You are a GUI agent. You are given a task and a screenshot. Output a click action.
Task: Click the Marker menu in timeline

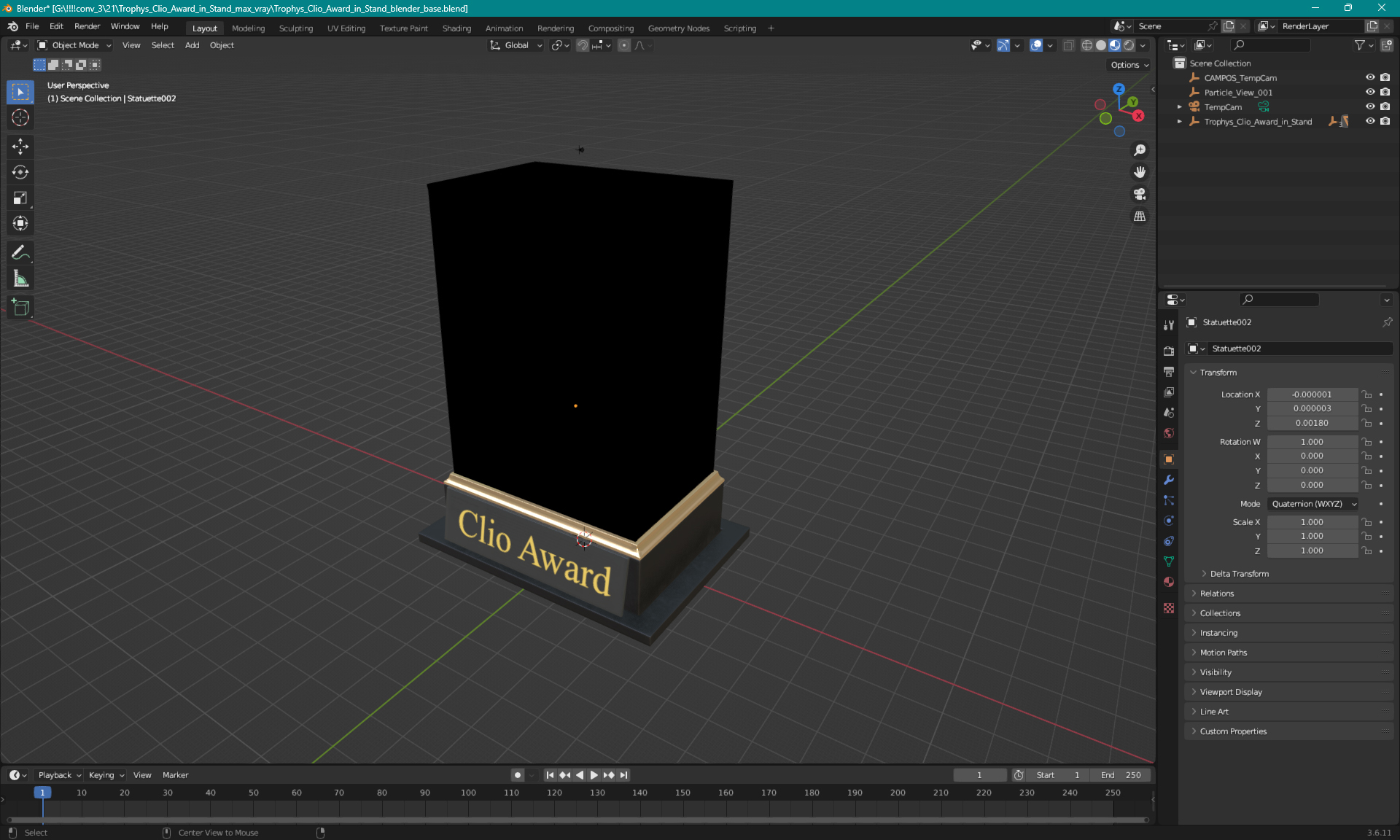[175, 775]
